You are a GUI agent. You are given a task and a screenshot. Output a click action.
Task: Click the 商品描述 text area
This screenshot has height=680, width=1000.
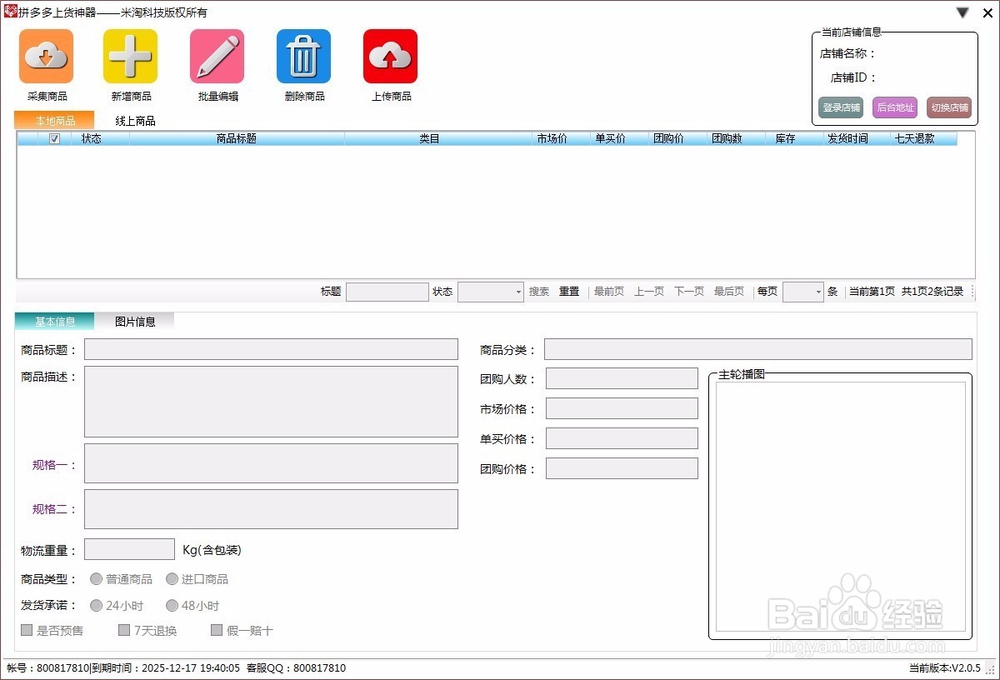[271, 401]
